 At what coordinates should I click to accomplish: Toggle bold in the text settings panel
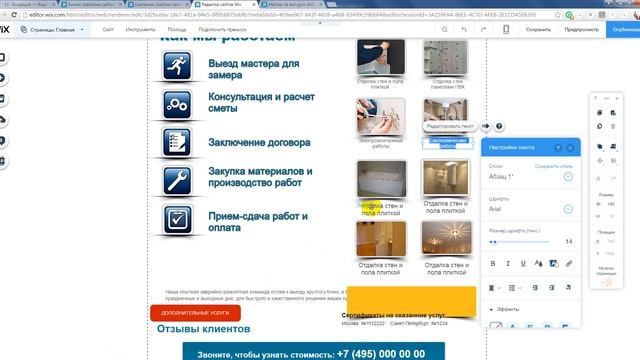[x=493, y=264]
